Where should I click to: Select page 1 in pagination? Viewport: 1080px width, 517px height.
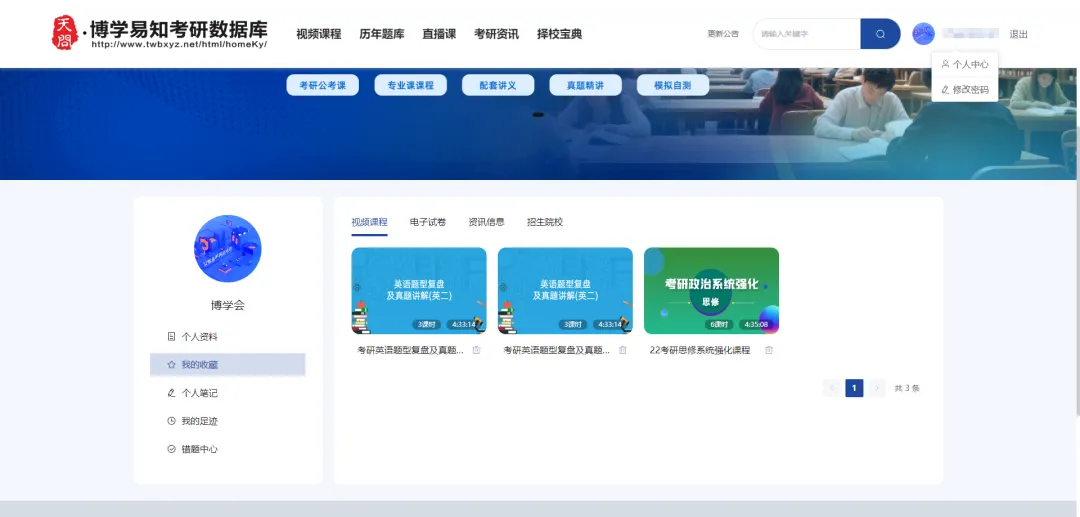click(854, 388)
